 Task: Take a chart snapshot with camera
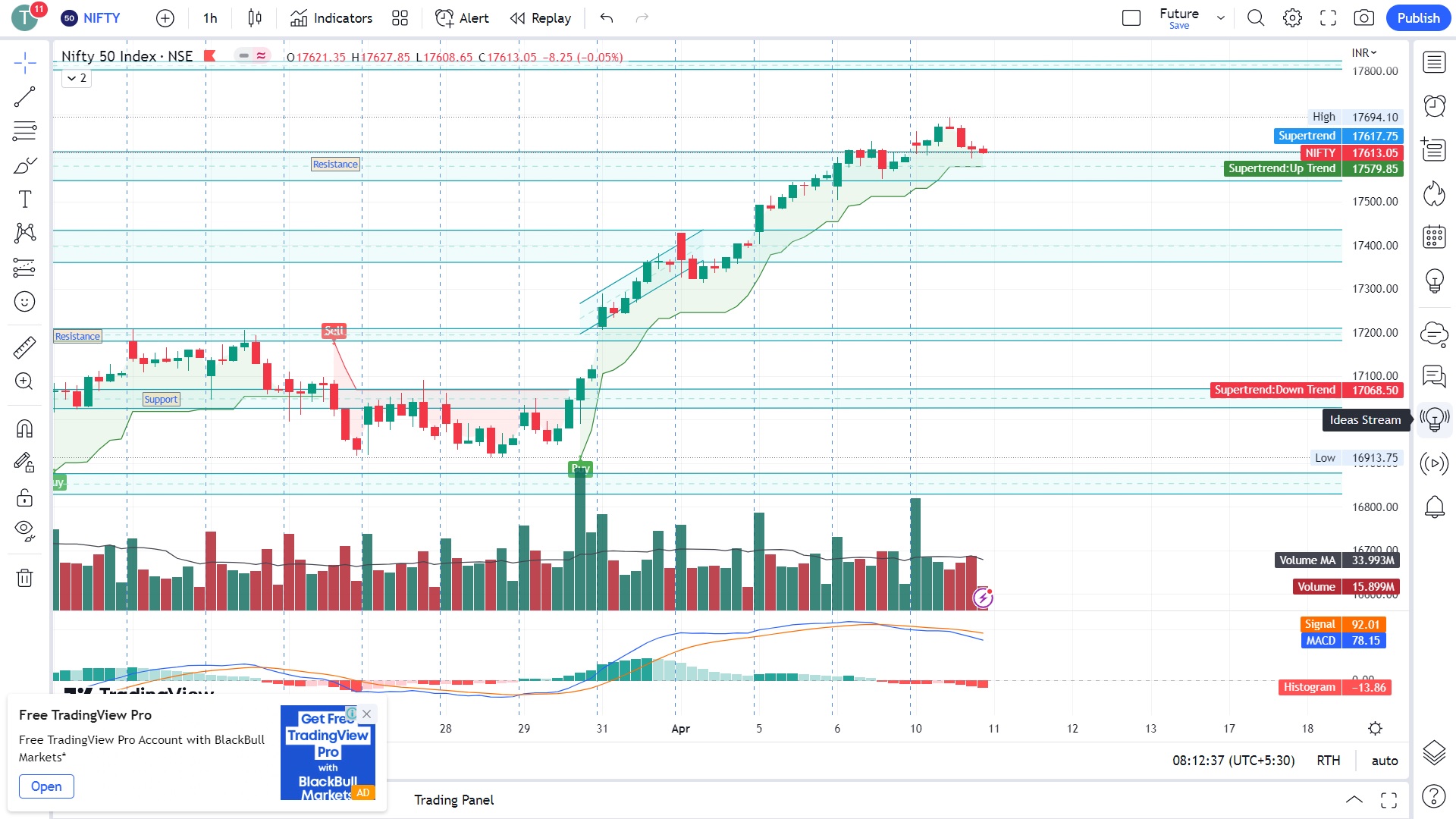tap(1363, 18)
